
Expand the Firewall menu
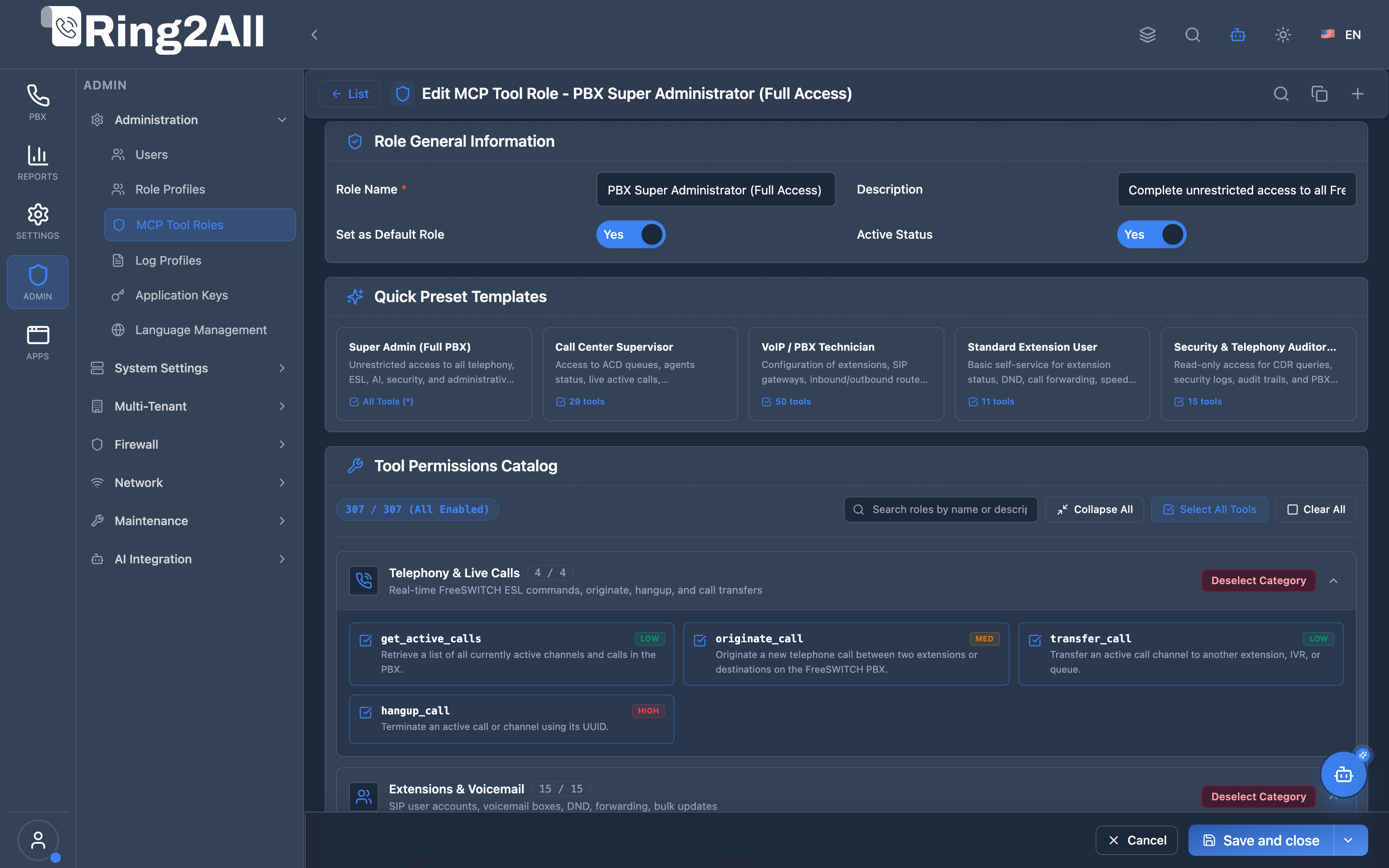coord(189,444)
